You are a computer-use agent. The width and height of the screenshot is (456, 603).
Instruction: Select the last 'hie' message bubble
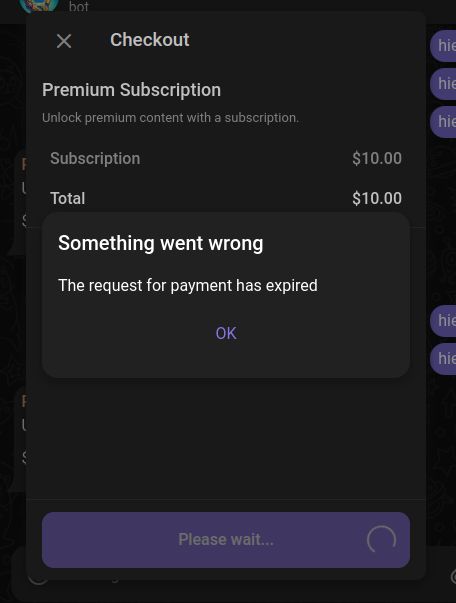(x=443, y=359)
